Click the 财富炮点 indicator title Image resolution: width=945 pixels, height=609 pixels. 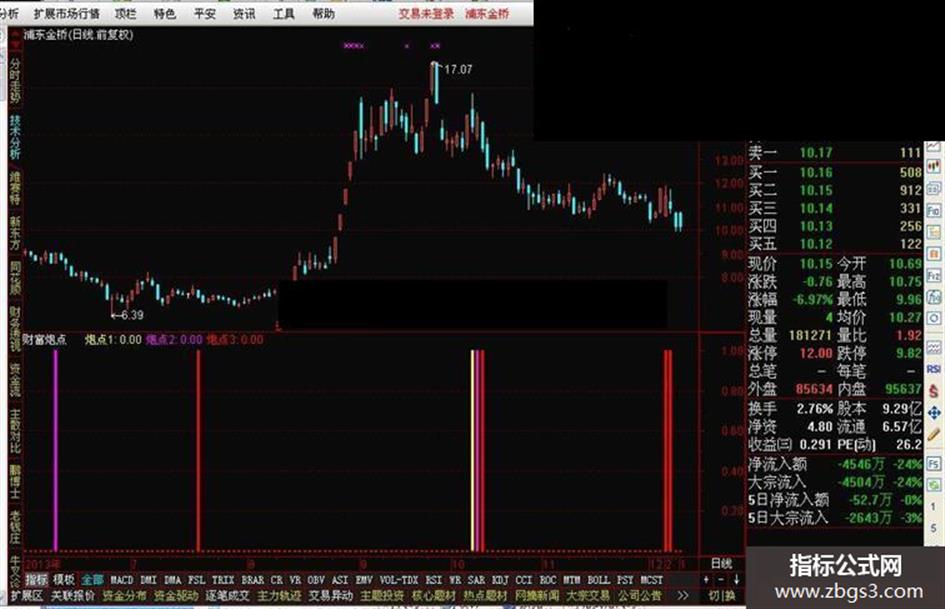[45, 339]
